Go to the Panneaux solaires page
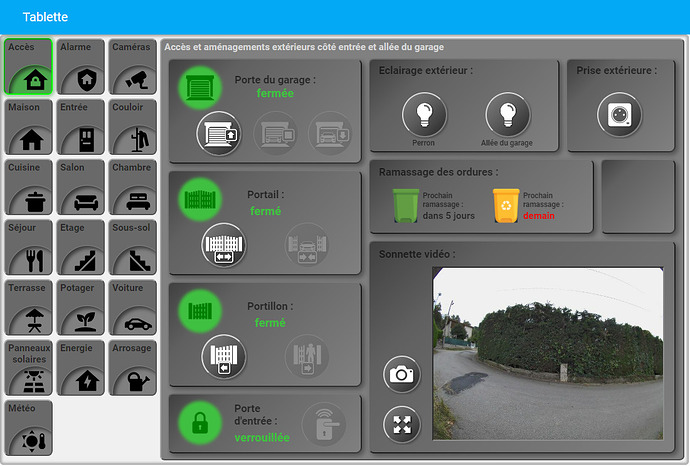Screen dimensions: 690x466 pyautogui.click(x=28, y=366)
